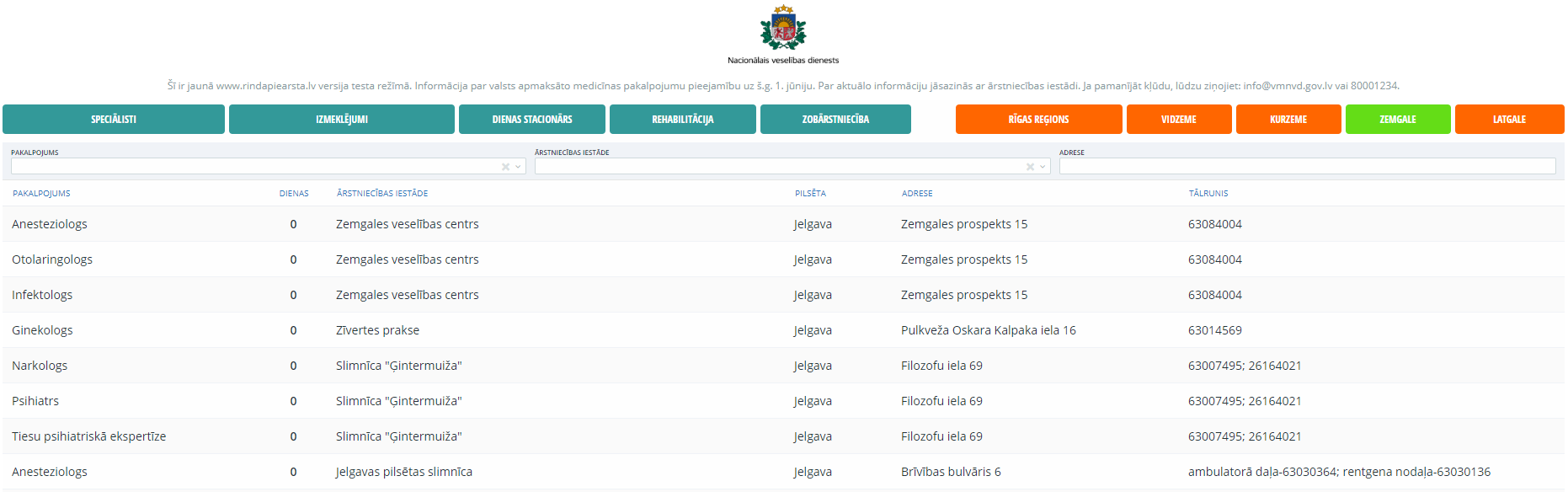Switch to the Izmeklējumi tab

tap(342, 120)
